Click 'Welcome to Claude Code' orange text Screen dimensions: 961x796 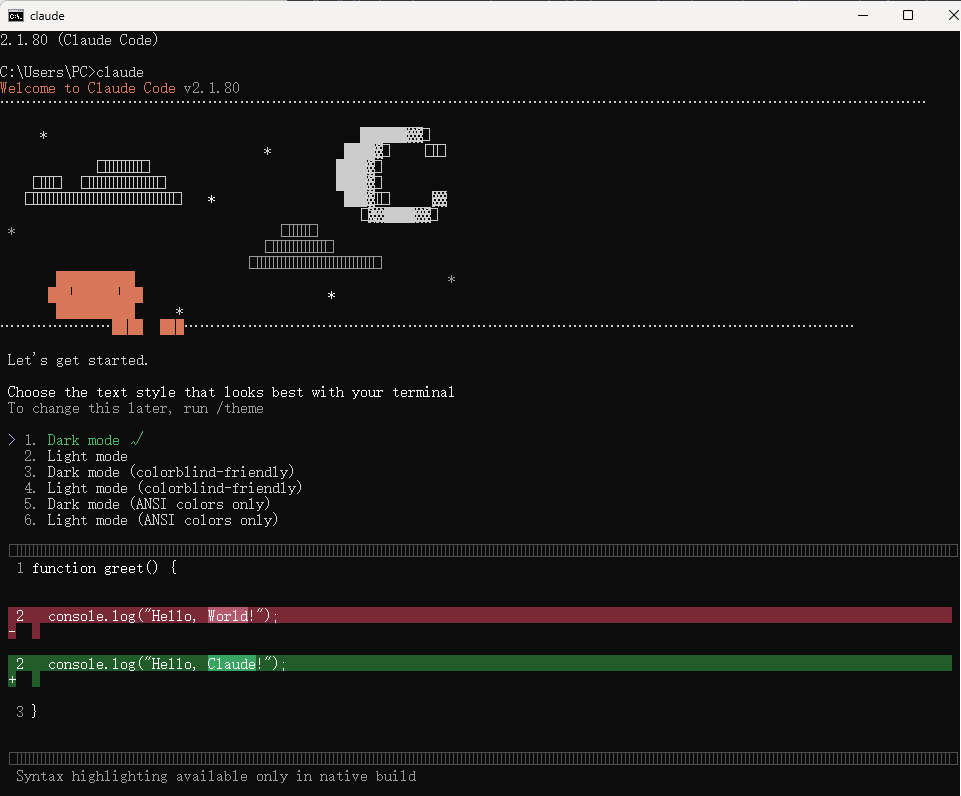click(88, 88)
